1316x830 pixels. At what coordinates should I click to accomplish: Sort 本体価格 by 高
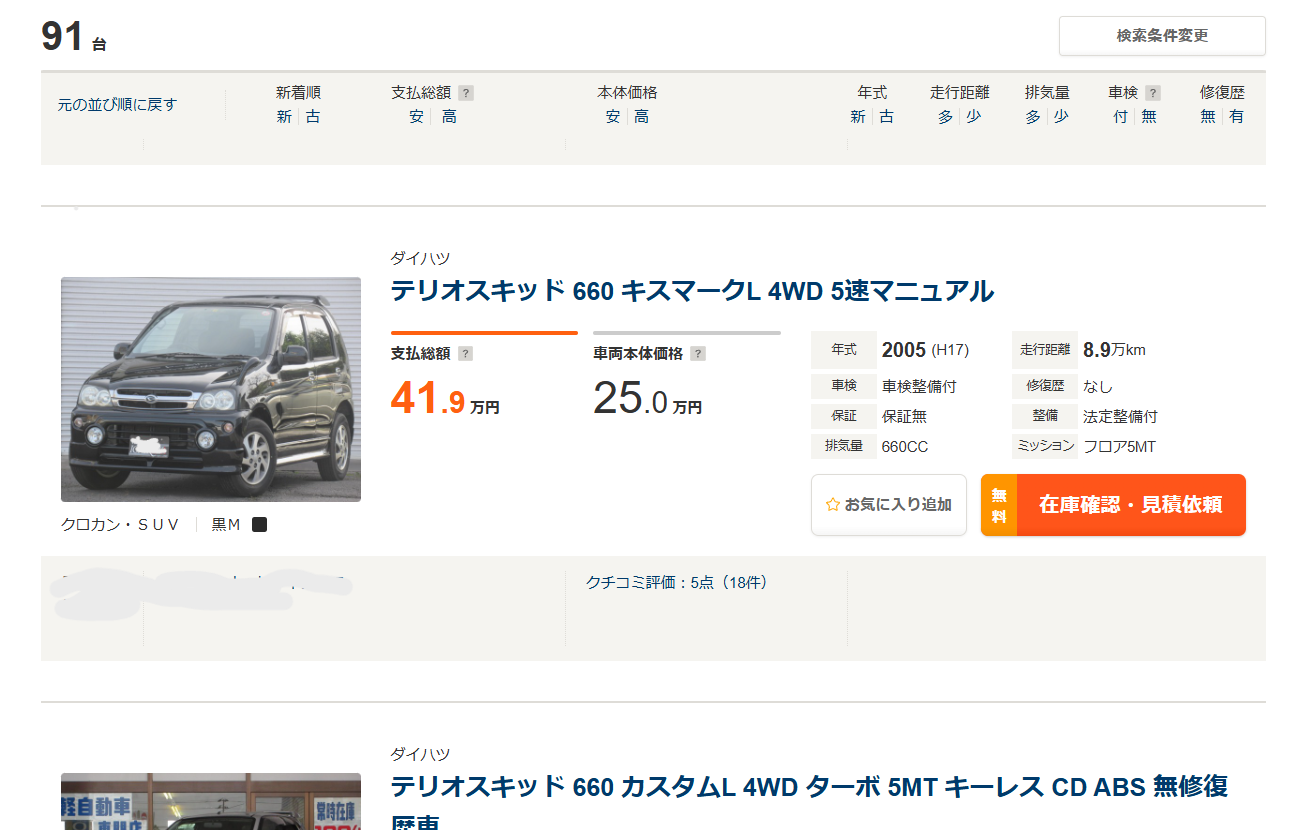pyautogui.click(x=641, y=116)
